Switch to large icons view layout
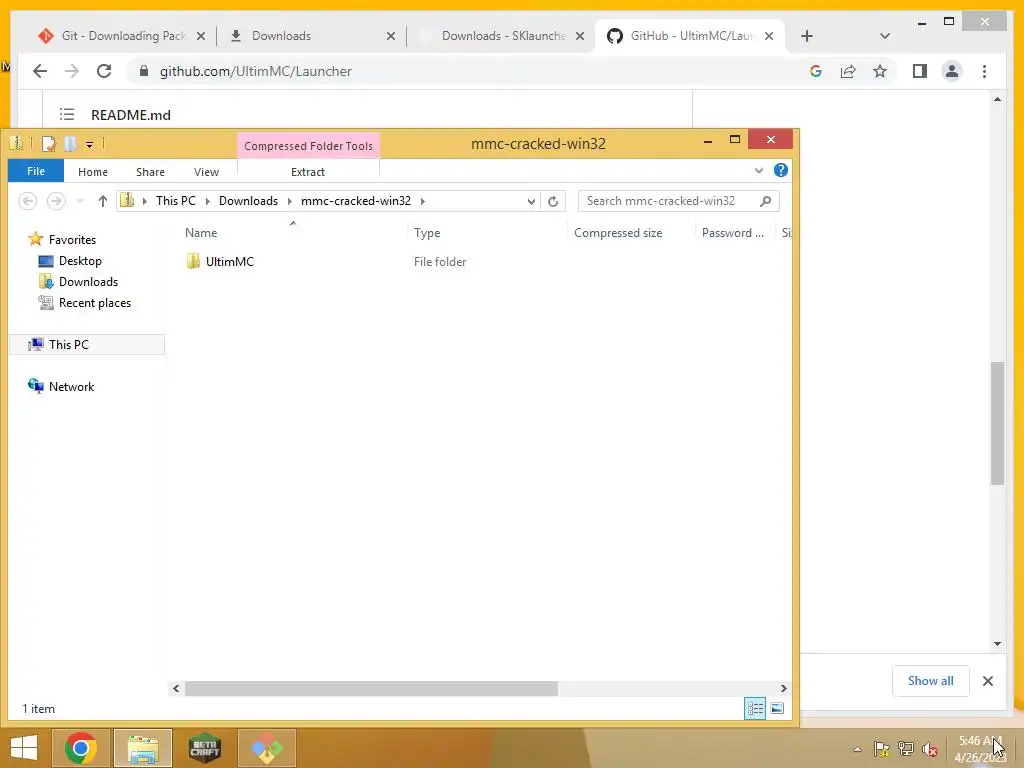 point(777,709)
